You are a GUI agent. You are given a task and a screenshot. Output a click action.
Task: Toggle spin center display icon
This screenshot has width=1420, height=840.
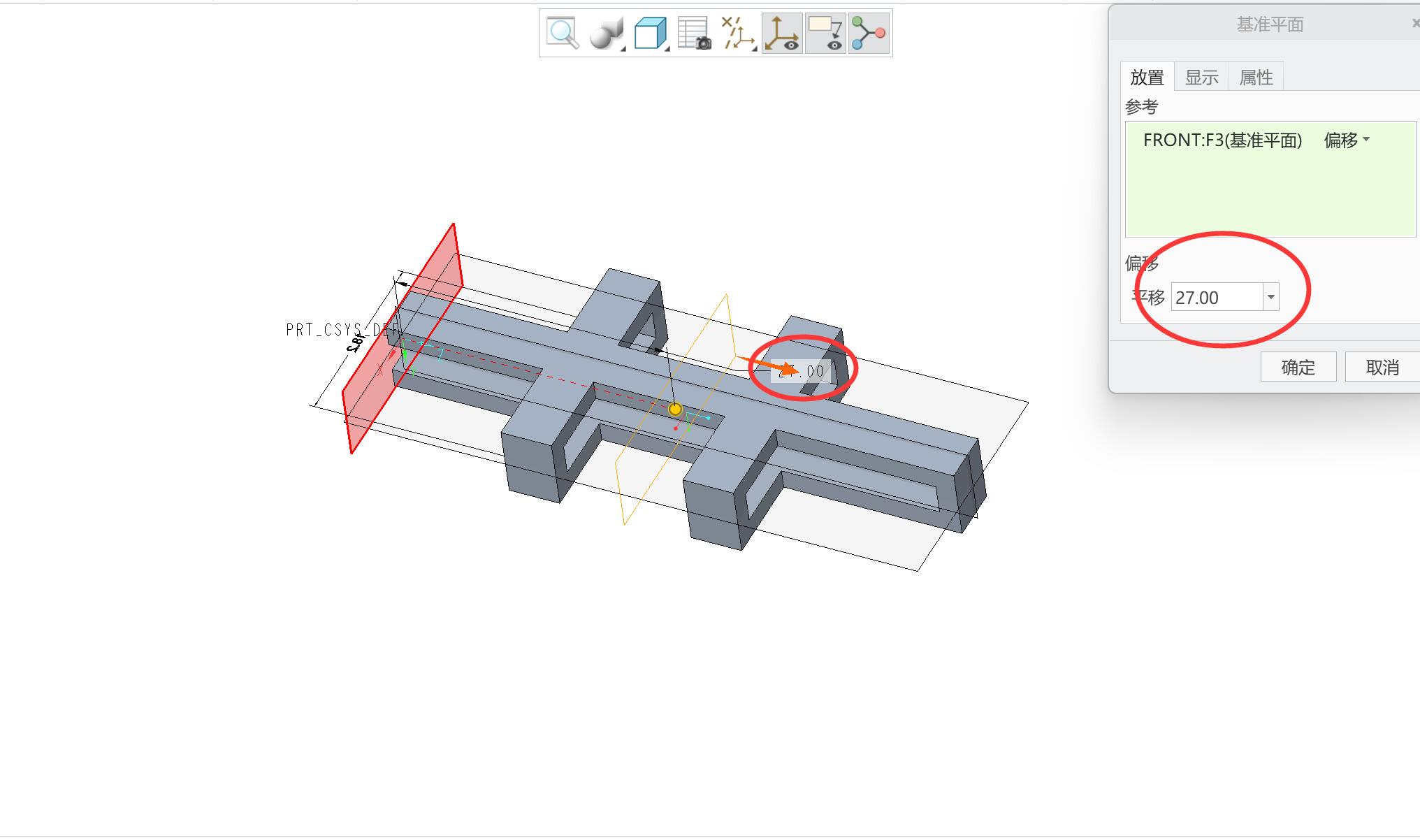pos(869,33)
